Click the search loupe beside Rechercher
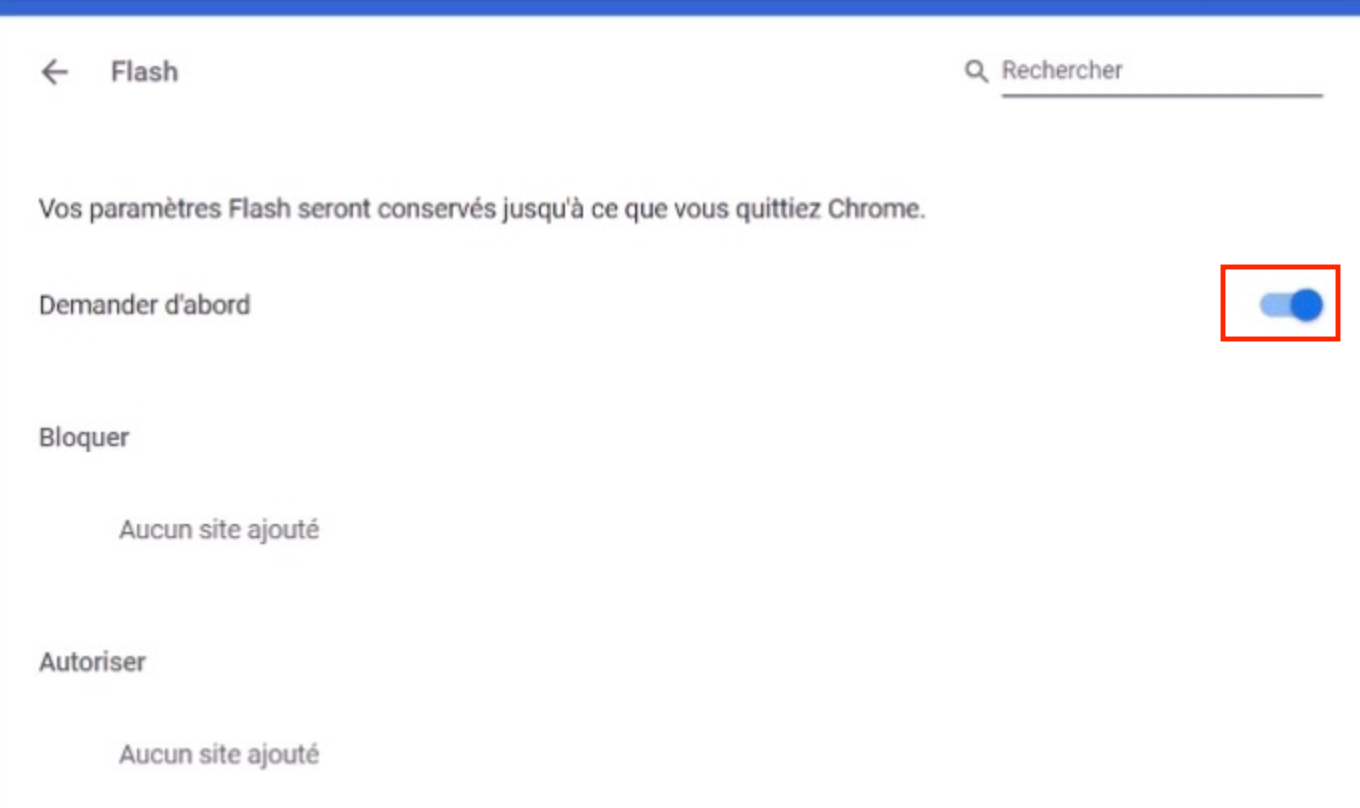The width and height of the screenshot is (1360, 808). point(975,71)
